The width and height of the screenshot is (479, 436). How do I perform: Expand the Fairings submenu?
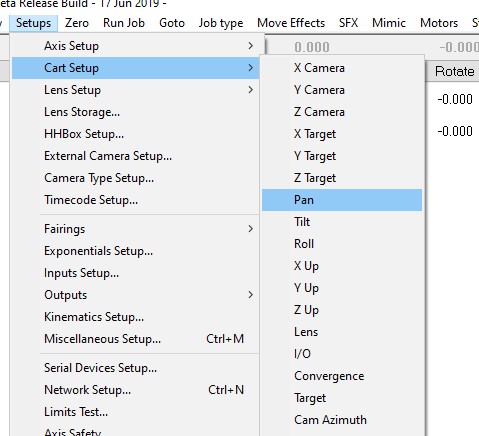pyautogui.click(x=135, y=229)
